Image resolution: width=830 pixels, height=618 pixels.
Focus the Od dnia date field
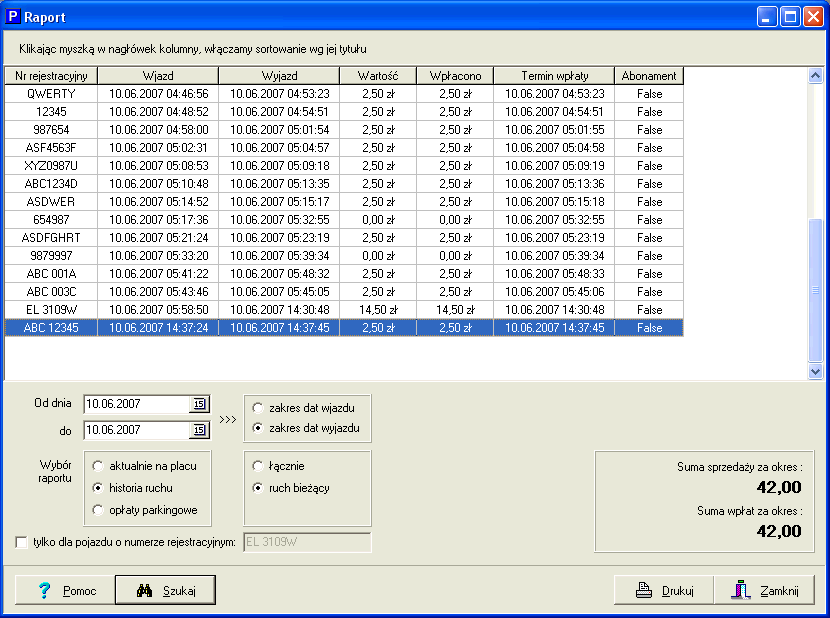137,404
